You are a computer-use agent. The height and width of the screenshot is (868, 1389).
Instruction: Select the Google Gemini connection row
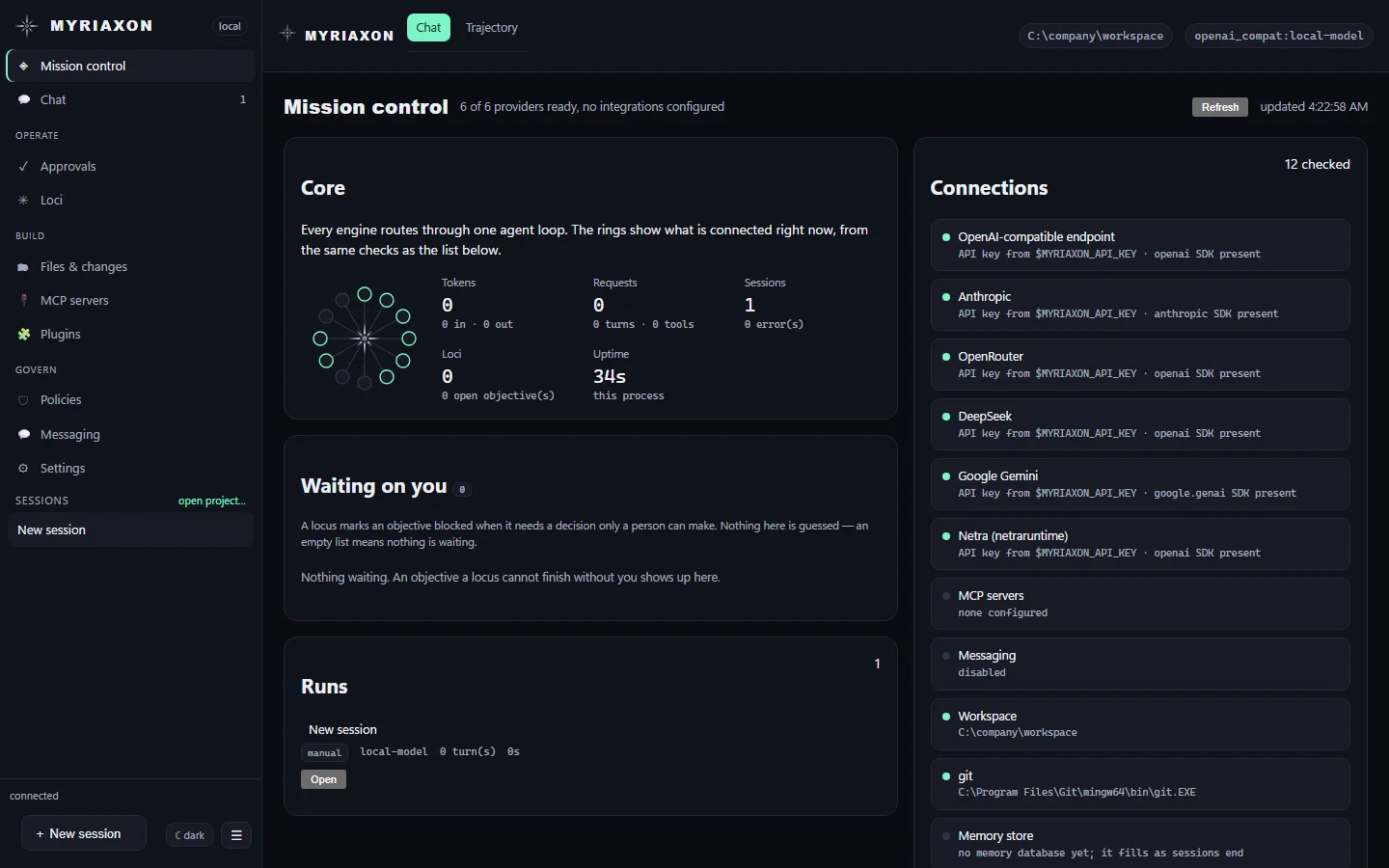(1140, 484)
